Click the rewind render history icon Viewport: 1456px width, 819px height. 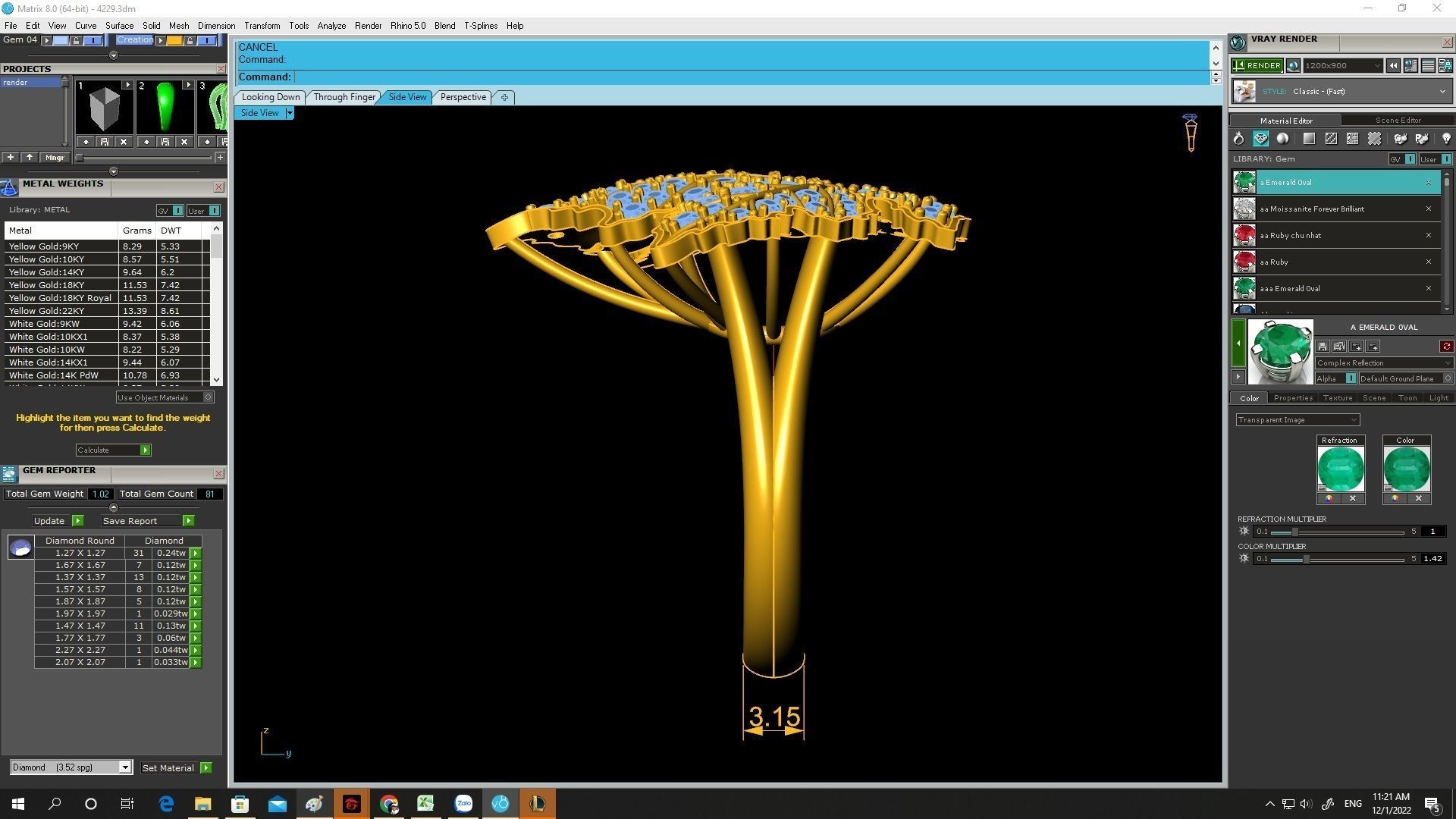point(1393,66)
